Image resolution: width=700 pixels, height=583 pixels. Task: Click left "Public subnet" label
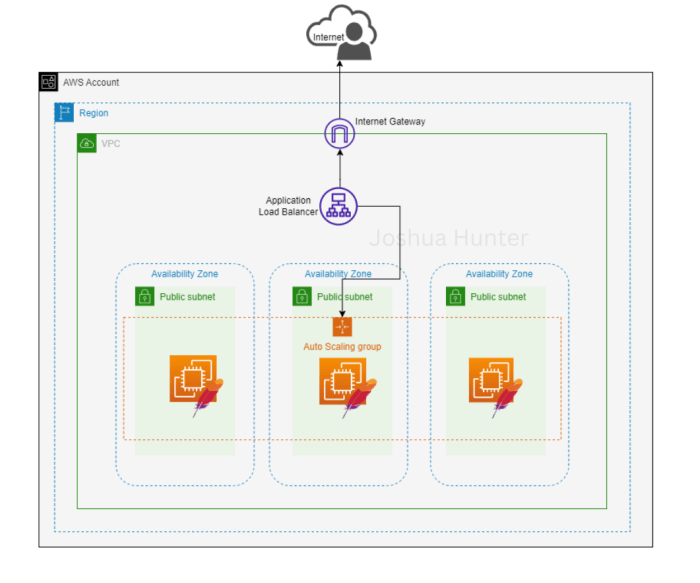coord(188,297)
